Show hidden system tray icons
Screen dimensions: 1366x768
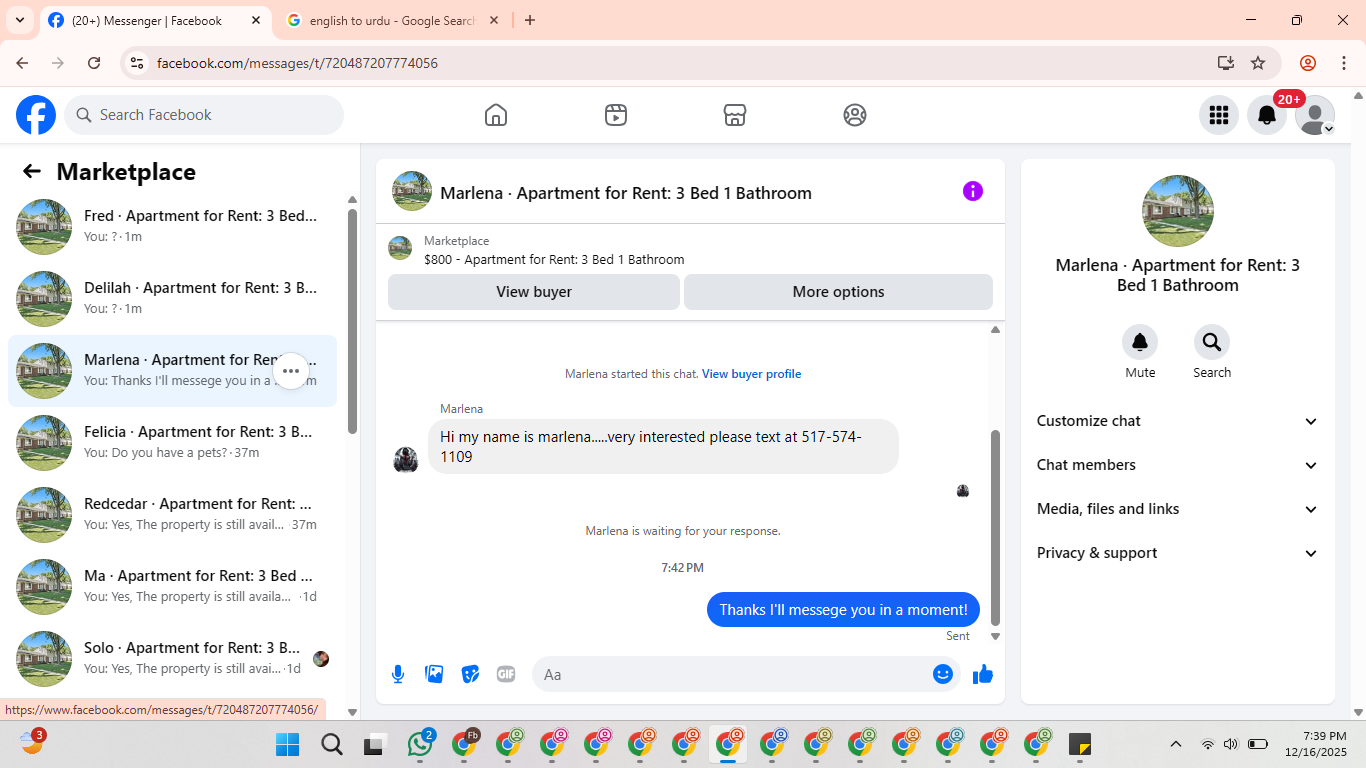click(x=1176, y=744)
